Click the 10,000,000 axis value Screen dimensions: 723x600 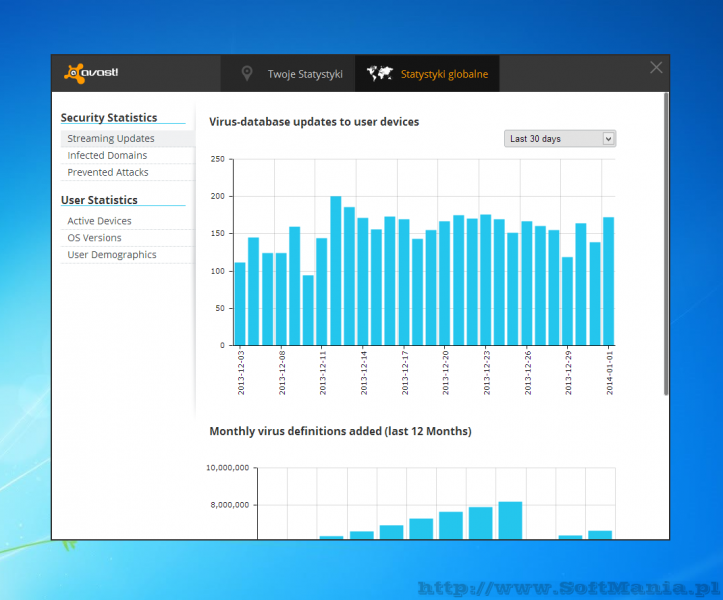point(227,468)
